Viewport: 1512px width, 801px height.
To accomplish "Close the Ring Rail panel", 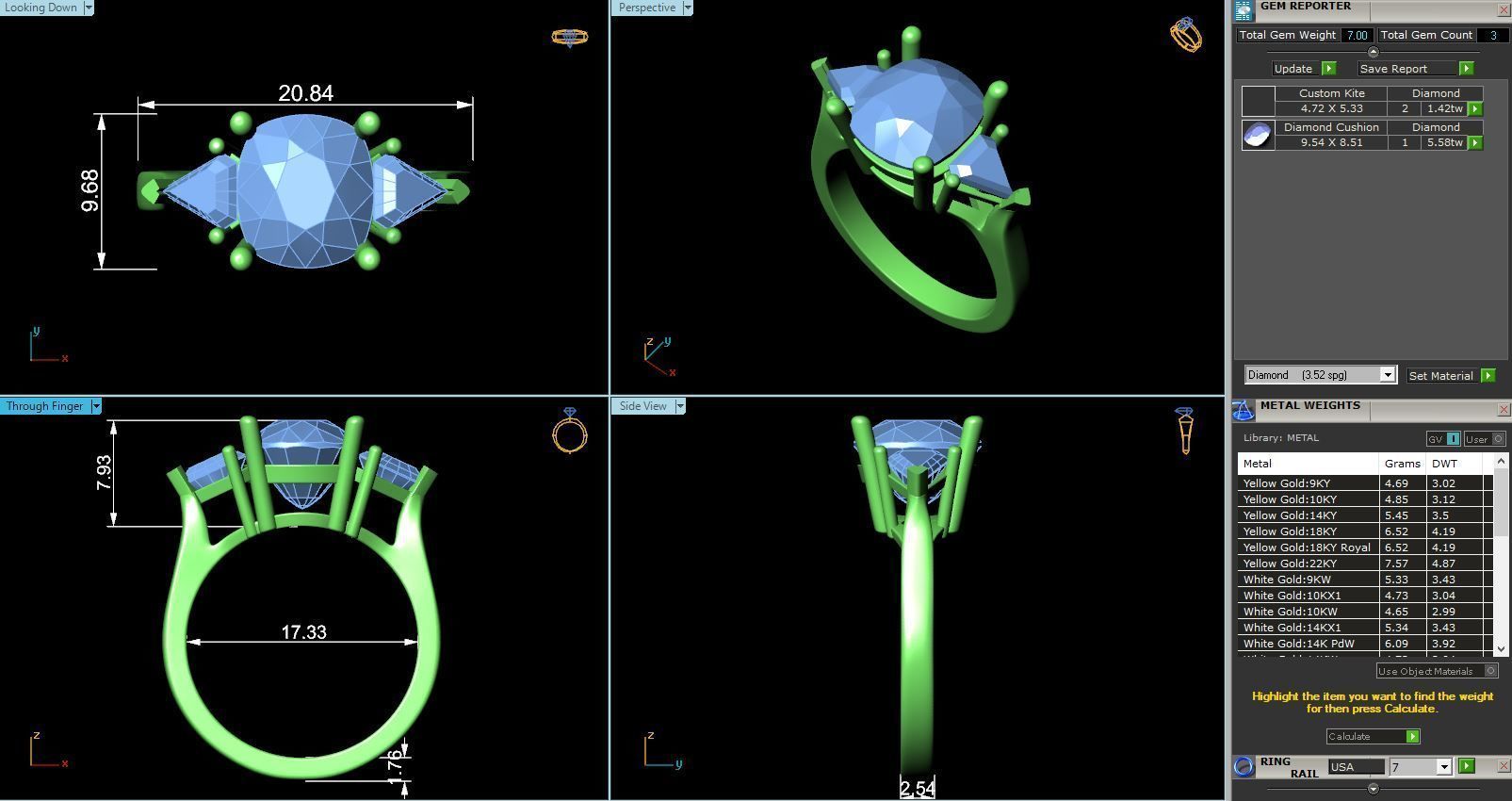I will click(1504, 766).
